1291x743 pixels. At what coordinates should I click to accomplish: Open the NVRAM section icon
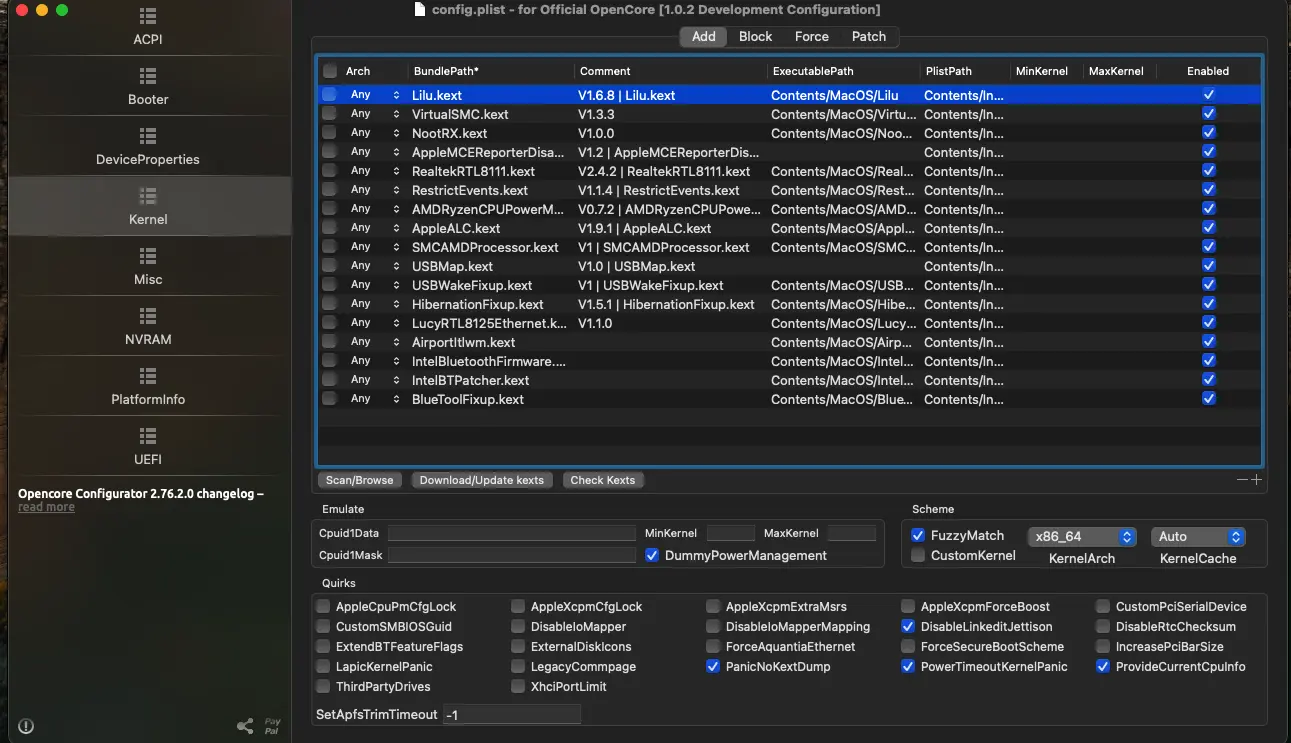148,316
